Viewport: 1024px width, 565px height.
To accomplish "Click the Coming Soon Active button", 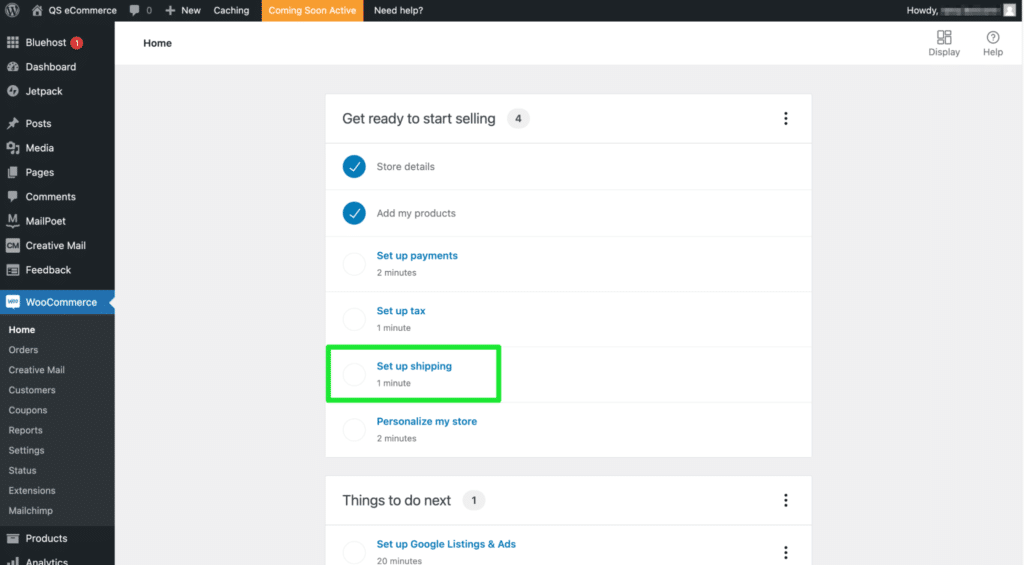I will (x=312, y=10).
